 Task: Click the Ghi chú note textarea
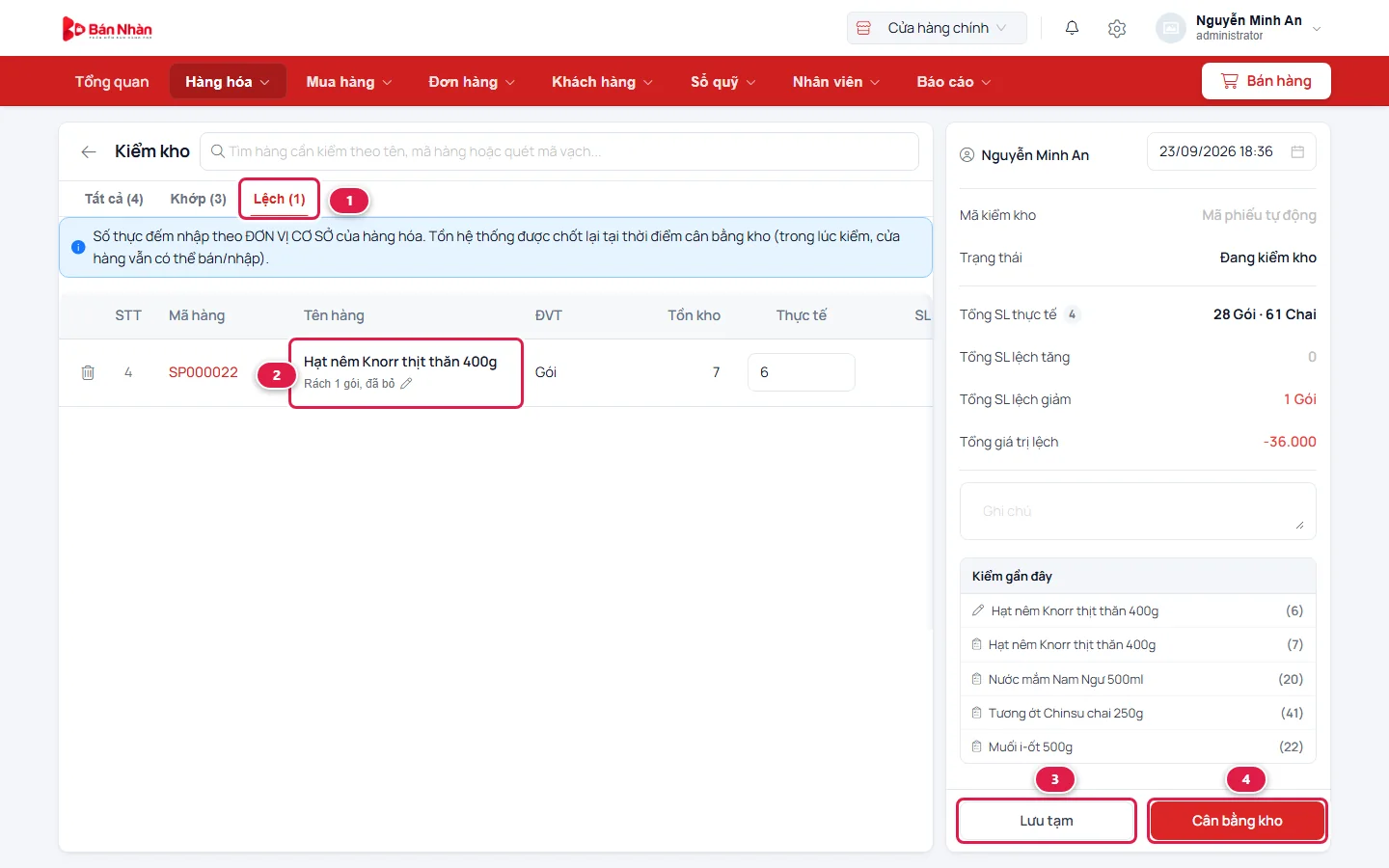1138,511
